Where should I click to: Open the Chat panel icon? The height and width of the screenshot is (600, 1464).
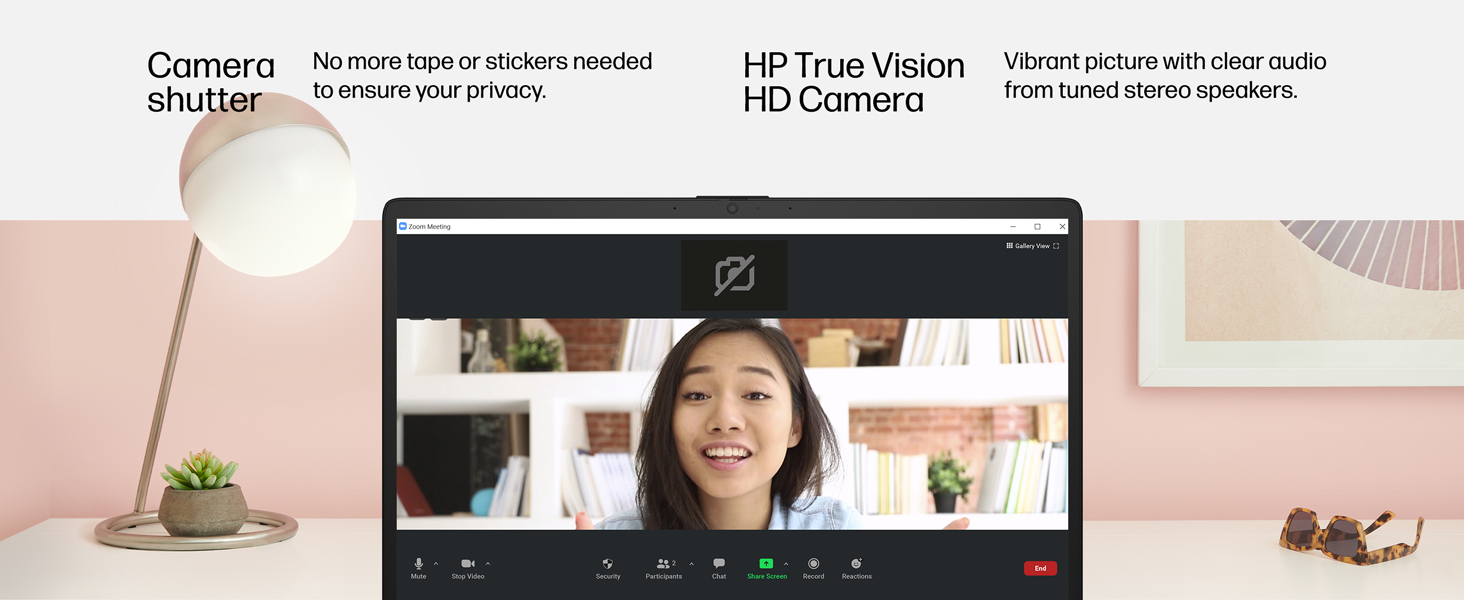point(718,563)
